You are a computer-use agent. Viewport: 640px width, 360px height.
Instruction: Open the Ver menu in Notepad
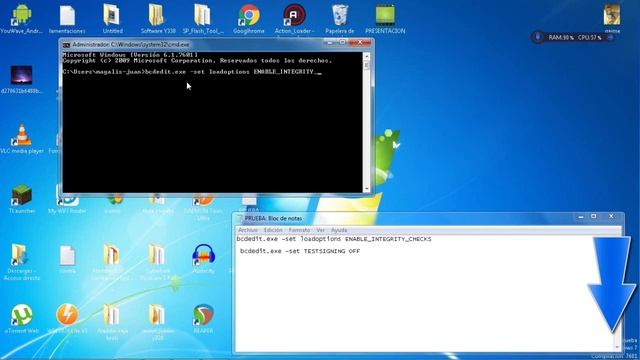point(320,230)
